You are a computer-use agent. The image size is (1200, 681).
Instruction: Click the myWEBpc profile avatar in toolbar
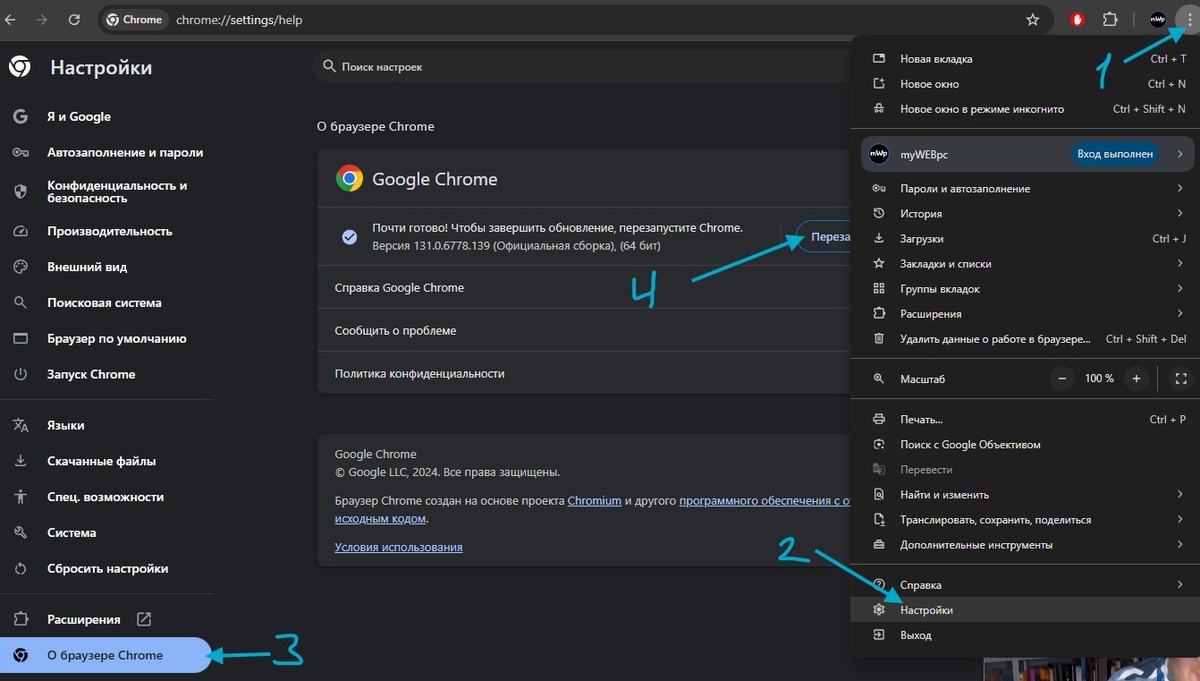[1157, 19]
